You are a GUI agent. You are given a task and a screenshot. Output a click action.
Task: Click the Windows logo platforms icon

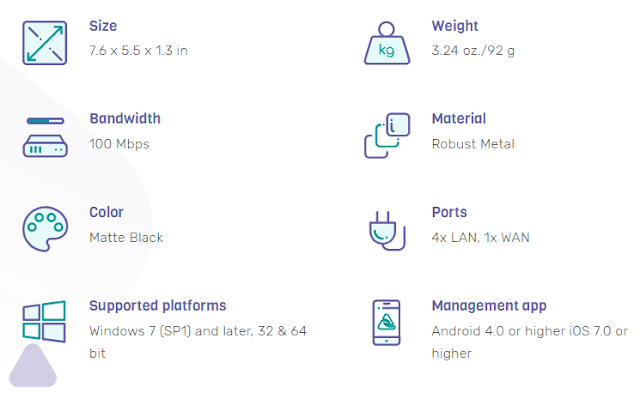pos(44,321)
